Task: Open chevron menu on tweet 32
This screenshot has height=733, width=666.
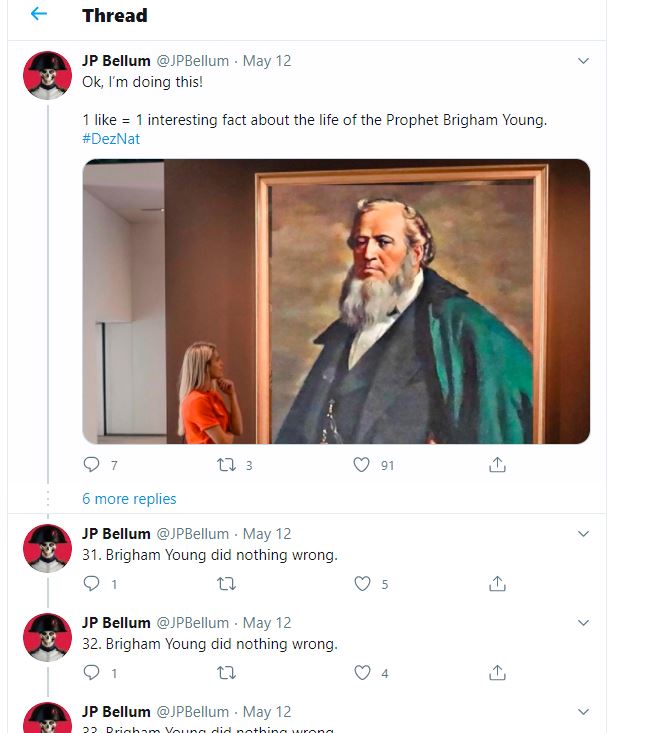Action: [x=584, y=623]
